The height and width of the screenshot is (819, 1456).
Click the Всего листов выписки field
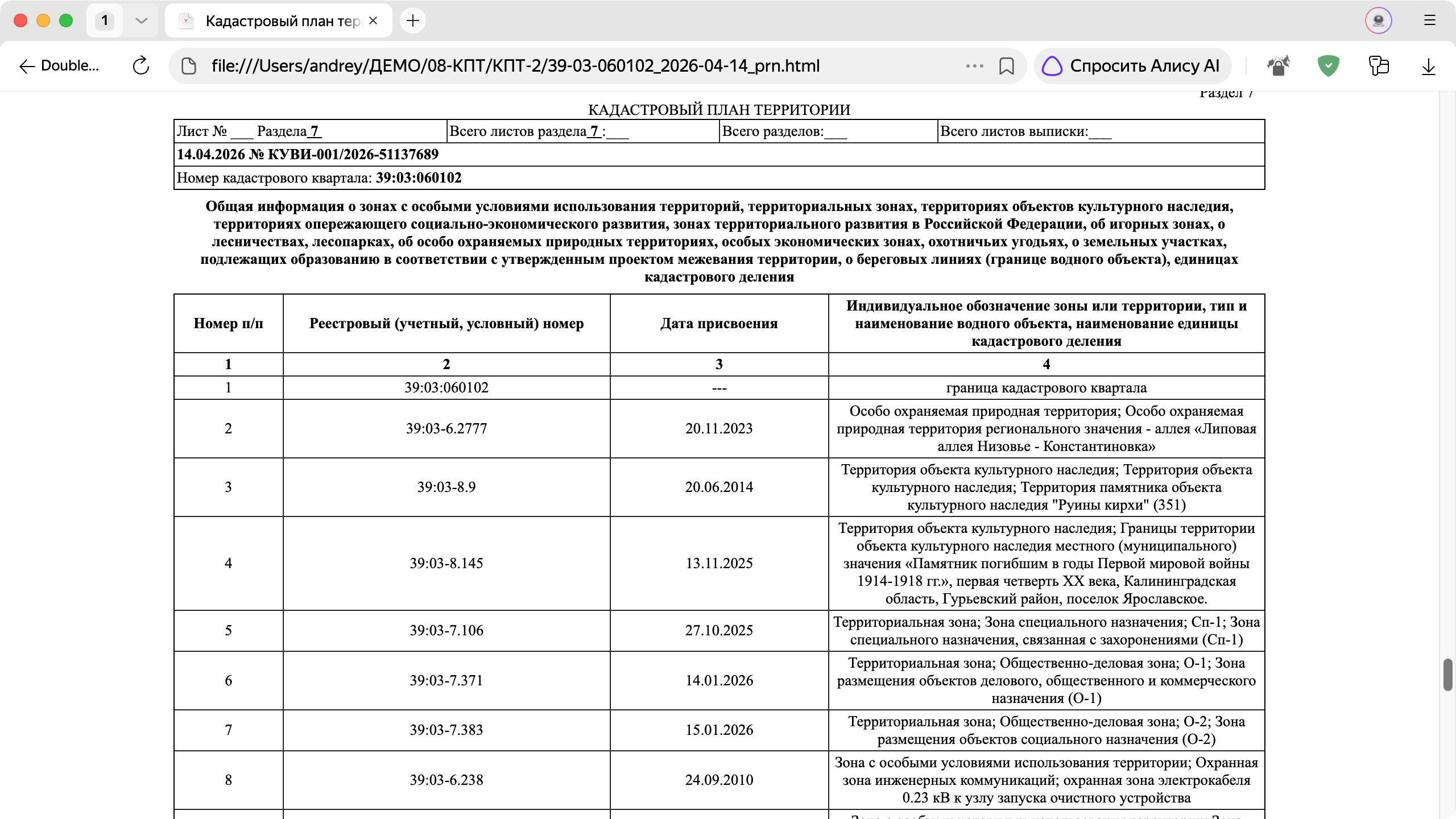pyautogui.click(x=1101, y=131)
